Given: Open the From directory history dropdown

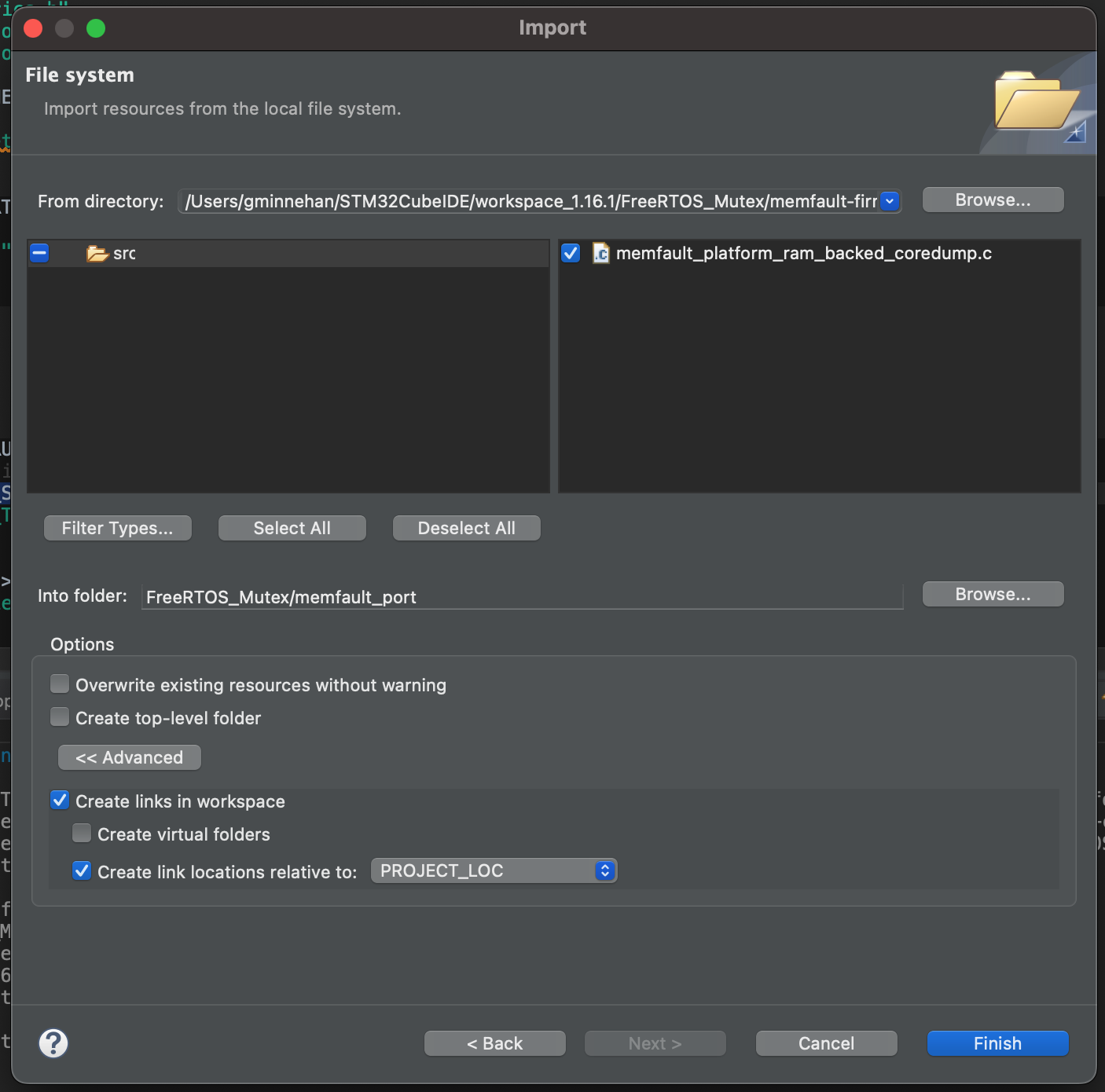Looking at the screenshot, I should click(890, 201).
